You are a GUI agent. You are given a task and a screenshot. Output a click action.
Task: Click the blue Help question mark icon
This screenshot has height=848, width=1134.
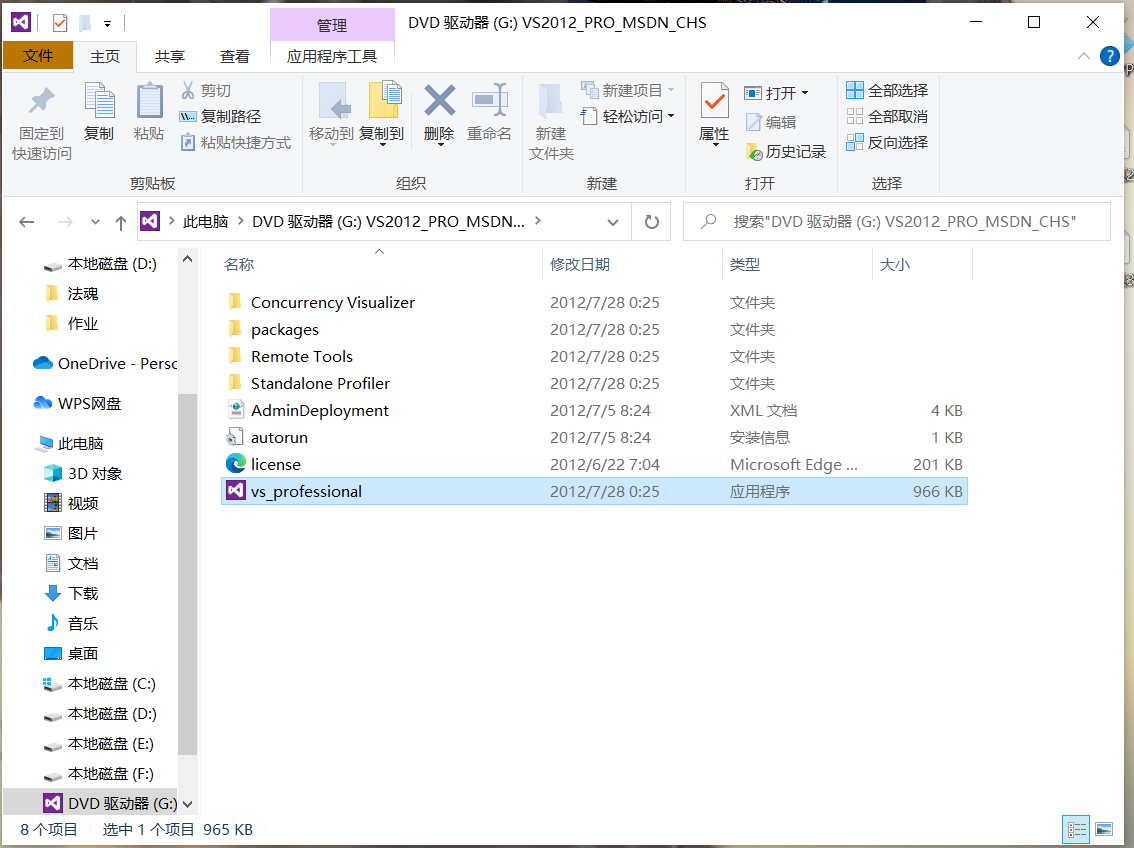(x=1109, y=56)
